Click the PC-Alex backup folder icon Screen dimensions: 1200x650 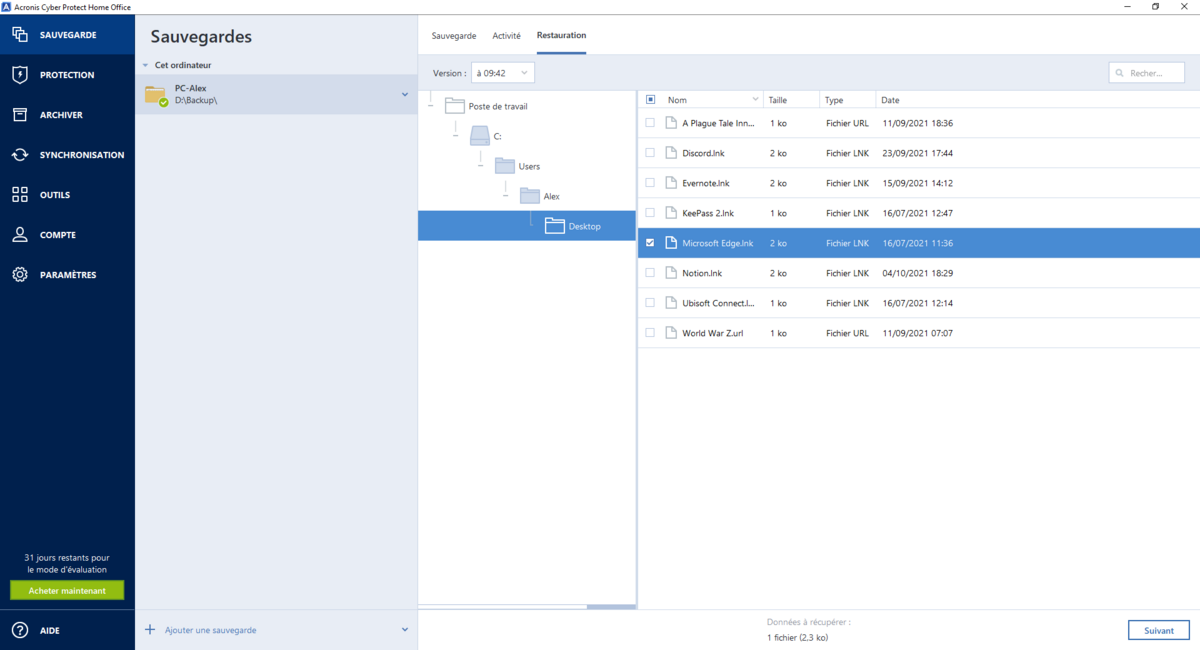[x=156, y=95]
